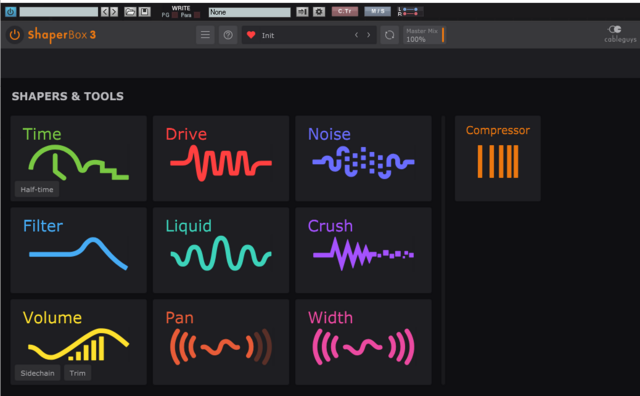Add the Pan shaper

(221, 342)
